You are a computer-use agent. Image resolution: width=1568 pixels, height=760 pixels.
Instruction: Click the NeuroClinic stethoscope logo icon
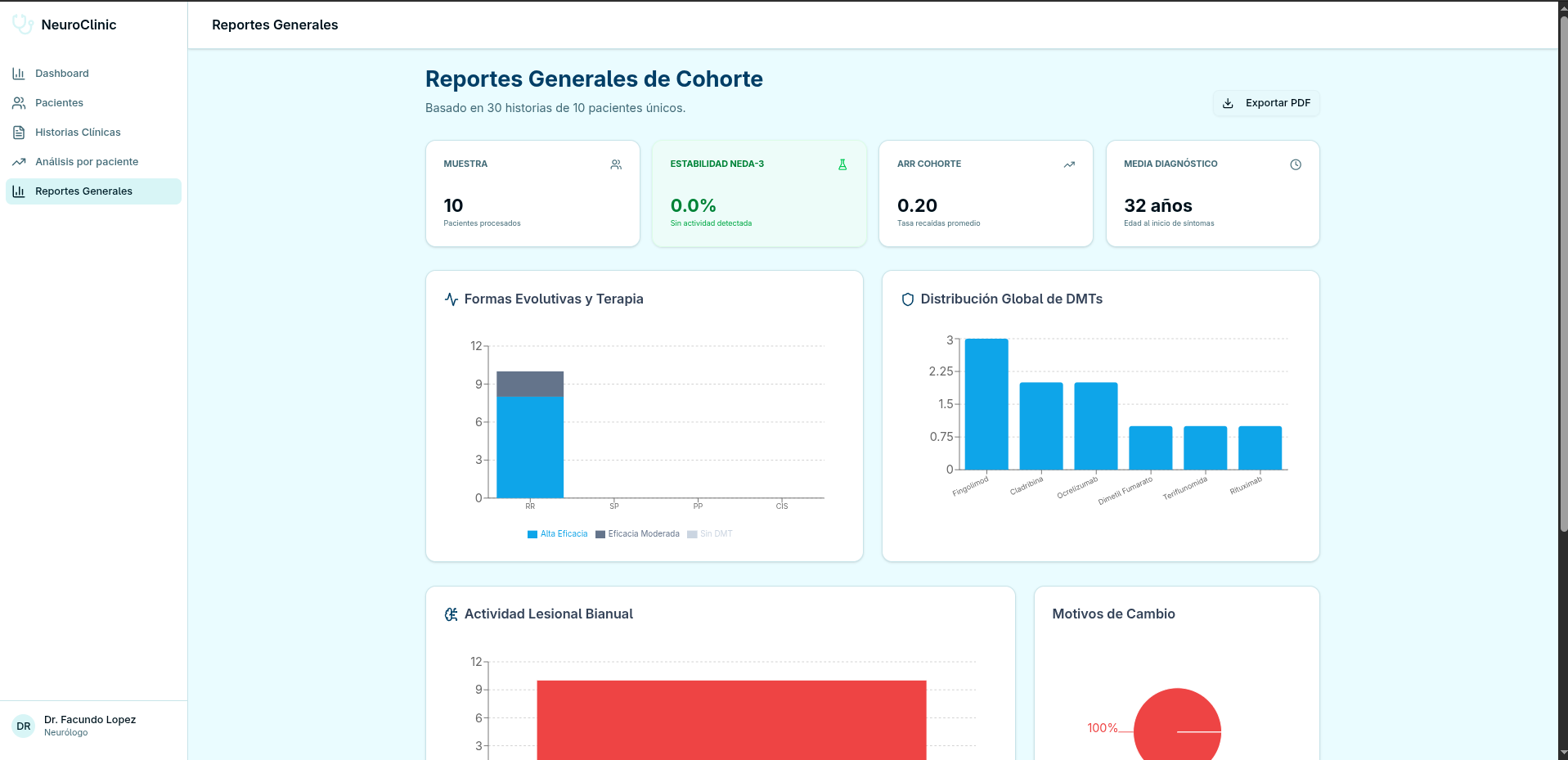point(23,25)
